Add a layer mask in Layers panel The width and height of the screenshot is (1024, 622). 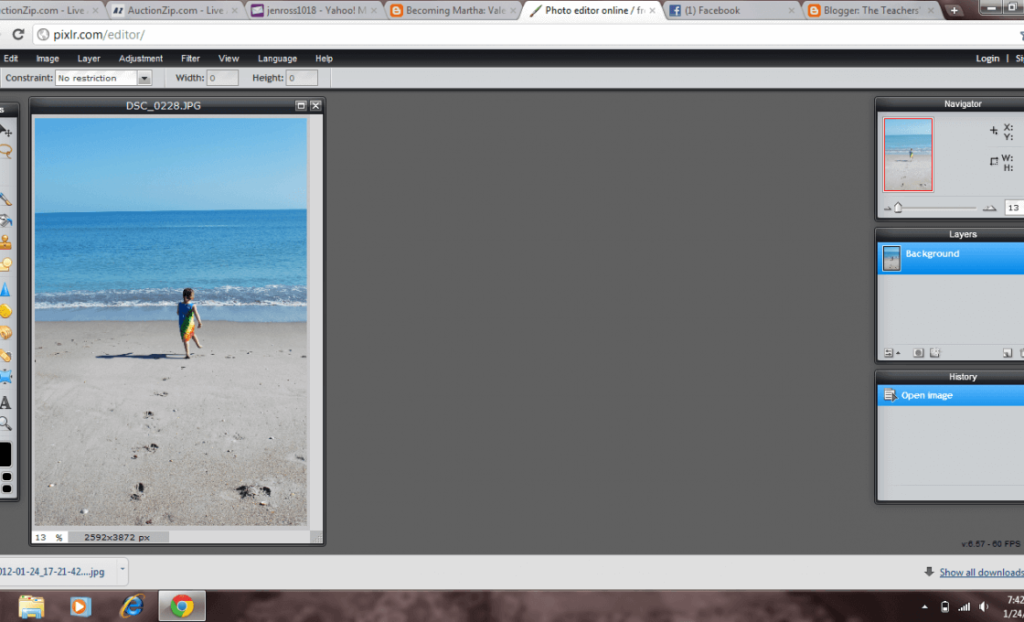(919, 353)
